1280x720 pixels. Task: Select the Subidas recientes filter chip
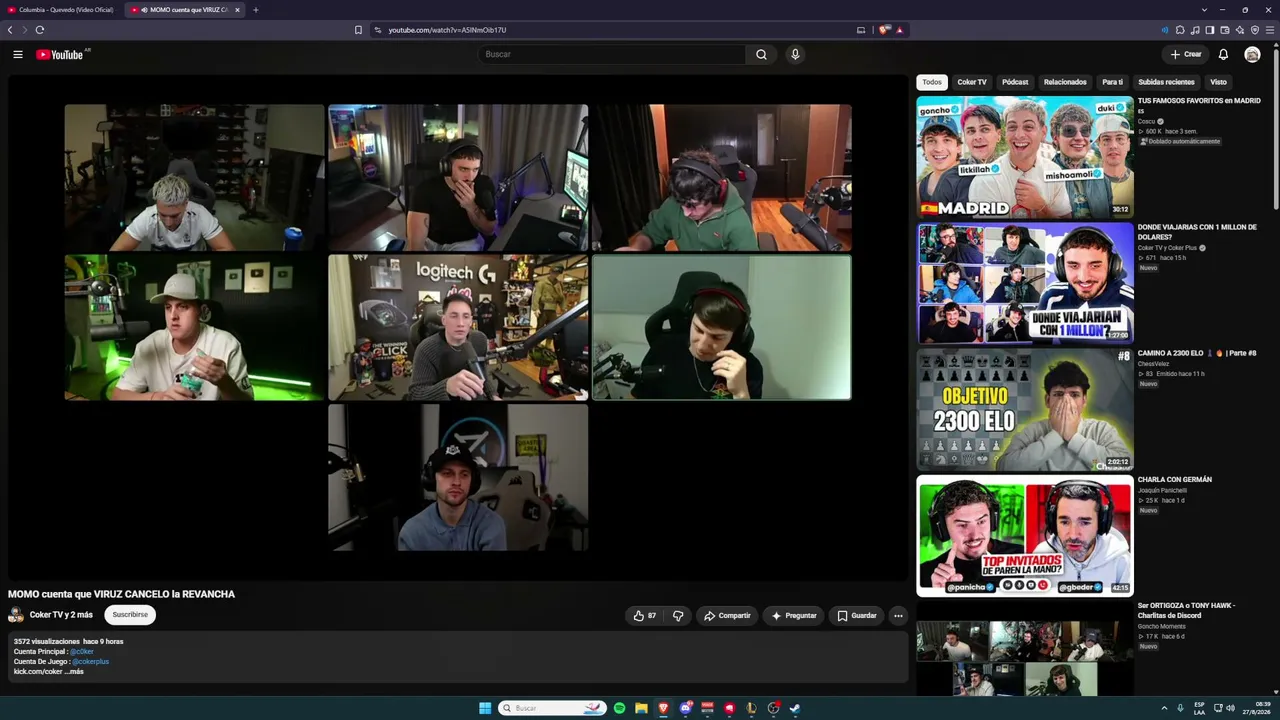tap(1166, 82)
